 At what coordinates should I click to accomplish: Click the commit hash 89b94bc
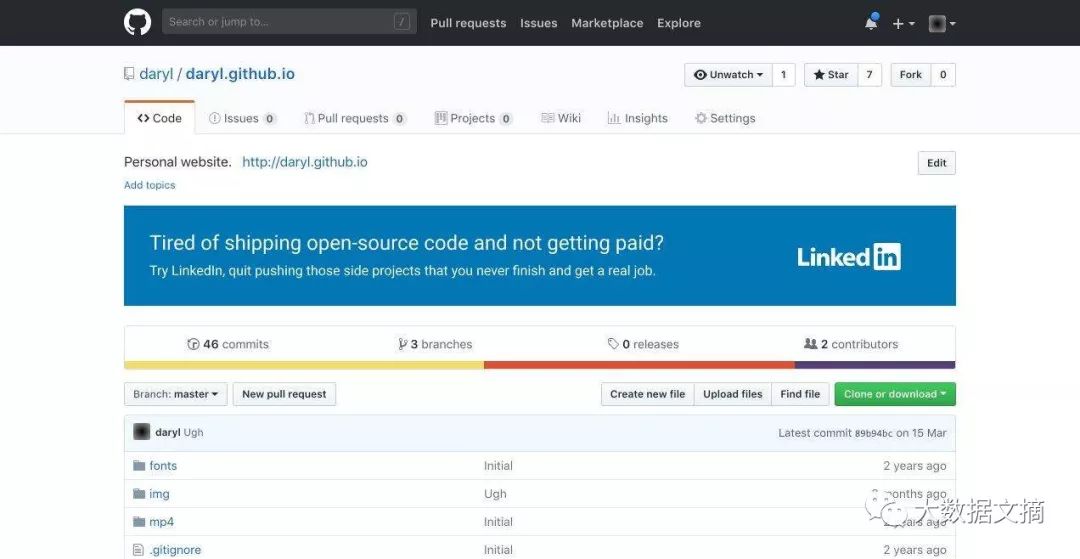click(x=873, y=434)
